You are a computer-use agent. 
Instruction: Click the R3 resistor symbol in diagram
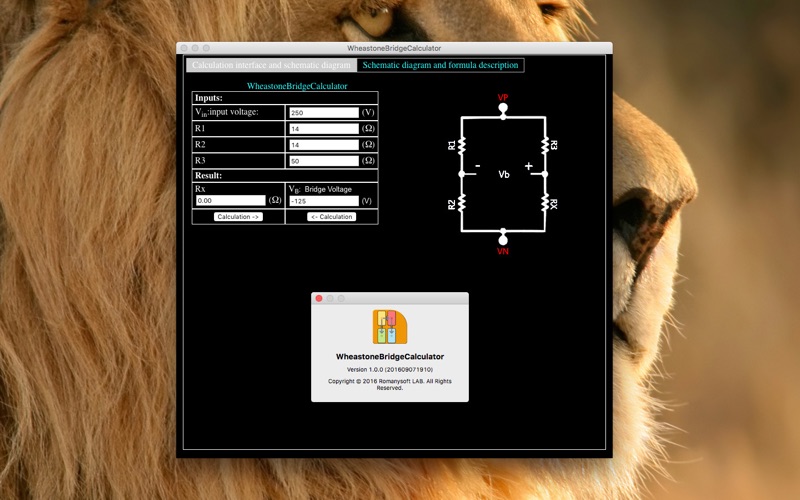pos(545,146)
